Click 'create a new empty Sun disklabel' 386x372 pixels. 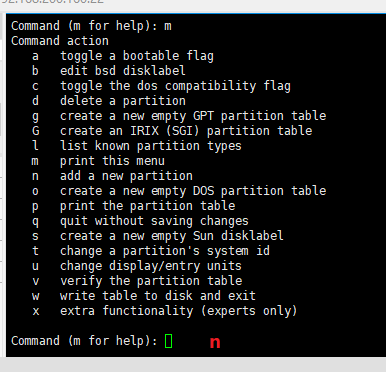(172, 236)
